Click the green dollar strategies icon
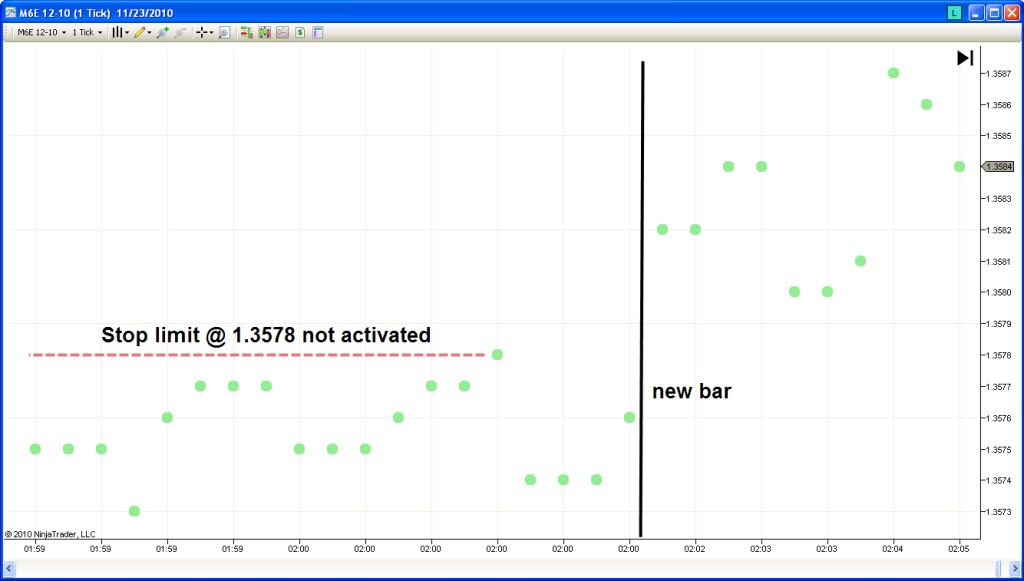 tap(300, 32)
